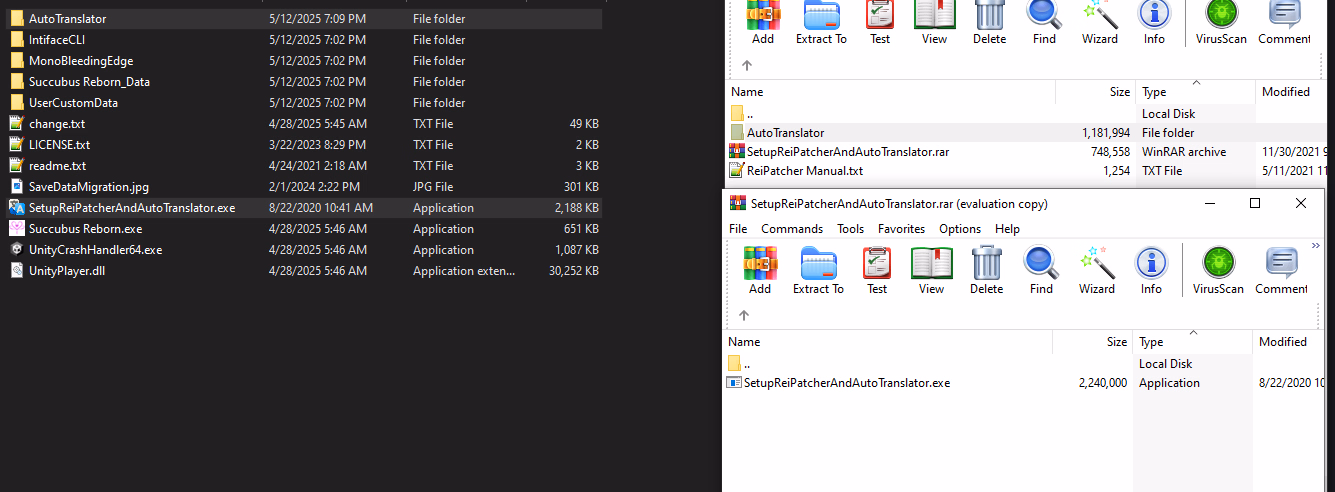Click Add in SetupReiPatcherAndAutoTranslator.rar window
This screenshot has width=1335, height=492.
pos(760,271)
